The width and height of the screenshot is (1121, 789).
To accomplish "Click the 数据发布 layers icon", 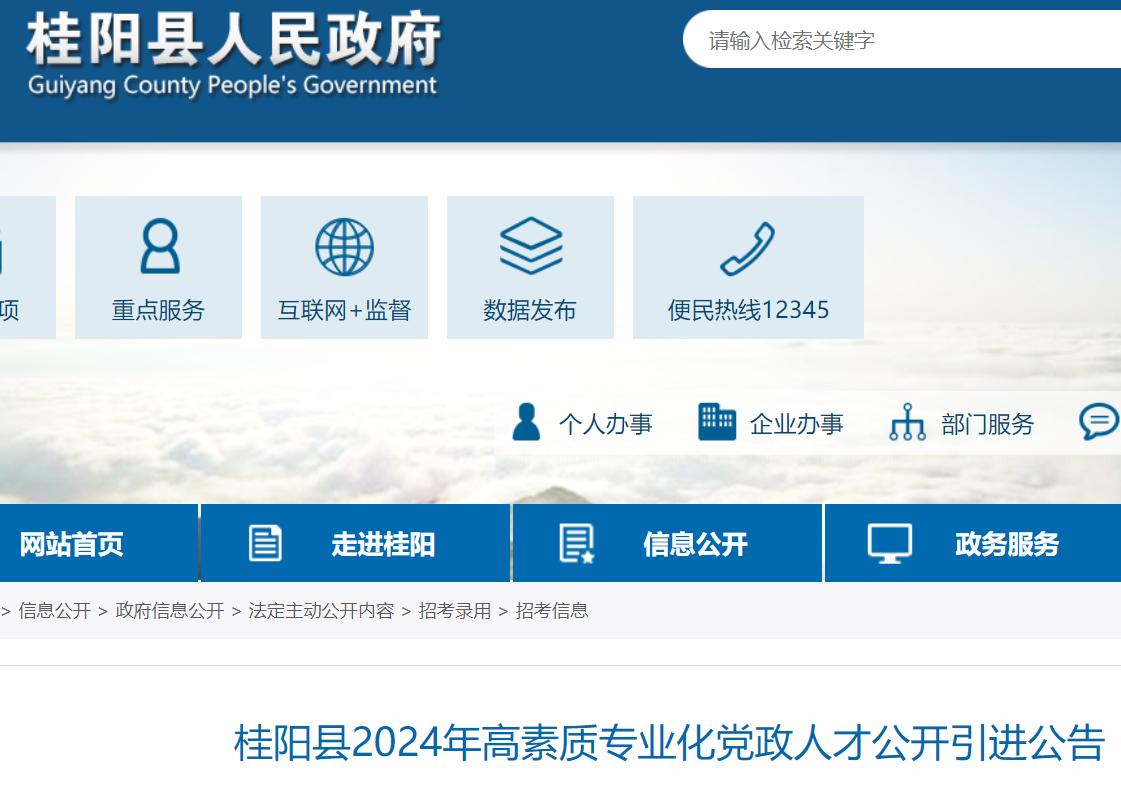I will 530,246.
